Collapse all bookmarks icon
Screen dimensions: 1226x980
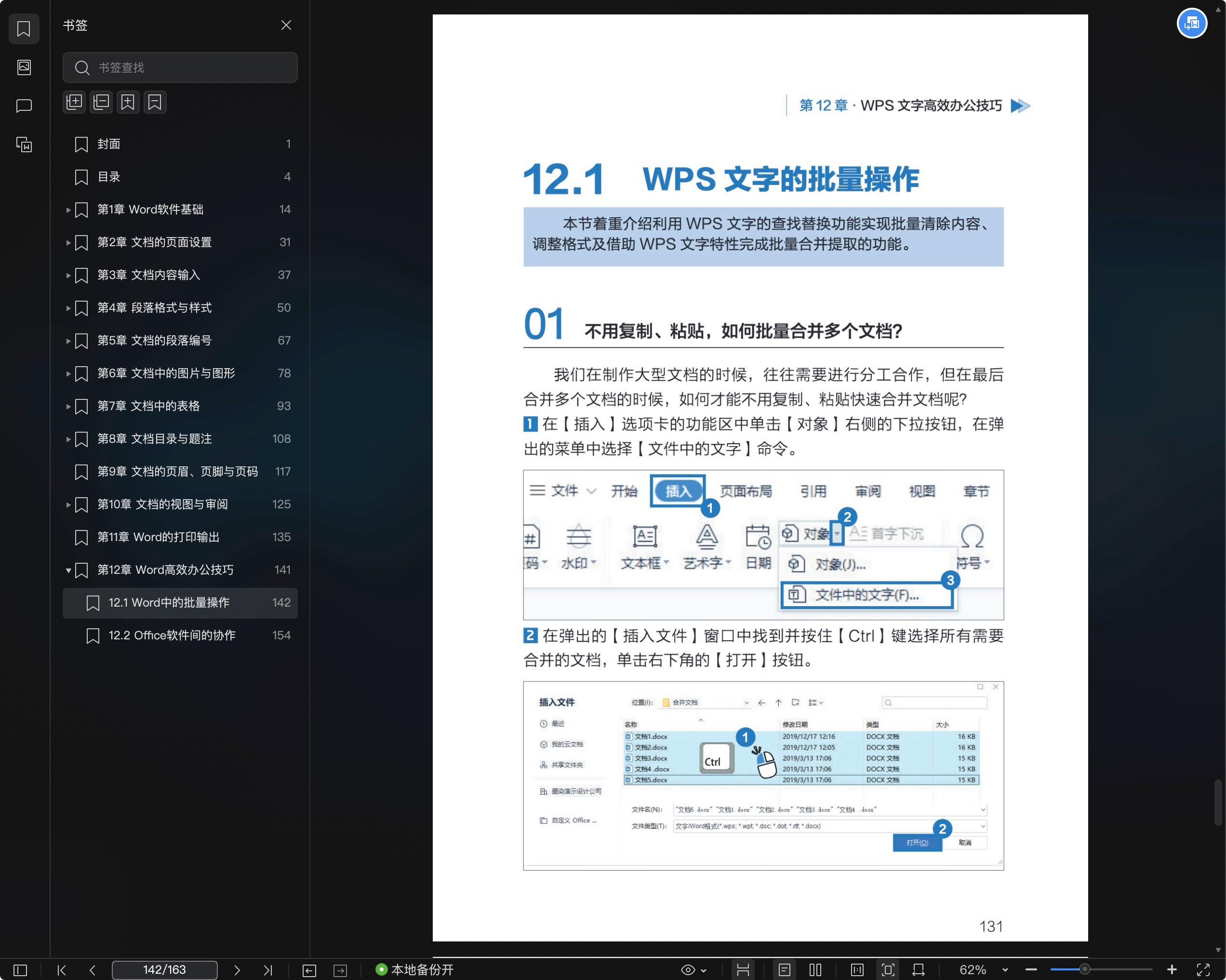[101, 102]
